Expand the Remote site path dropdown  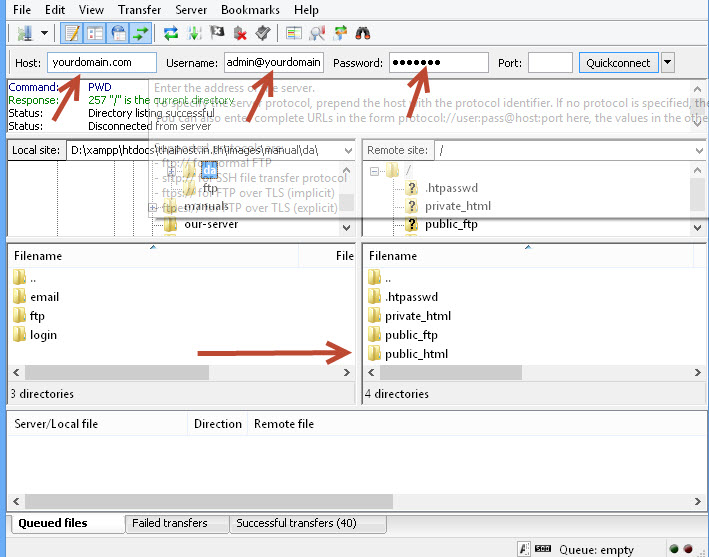[699, 151]
